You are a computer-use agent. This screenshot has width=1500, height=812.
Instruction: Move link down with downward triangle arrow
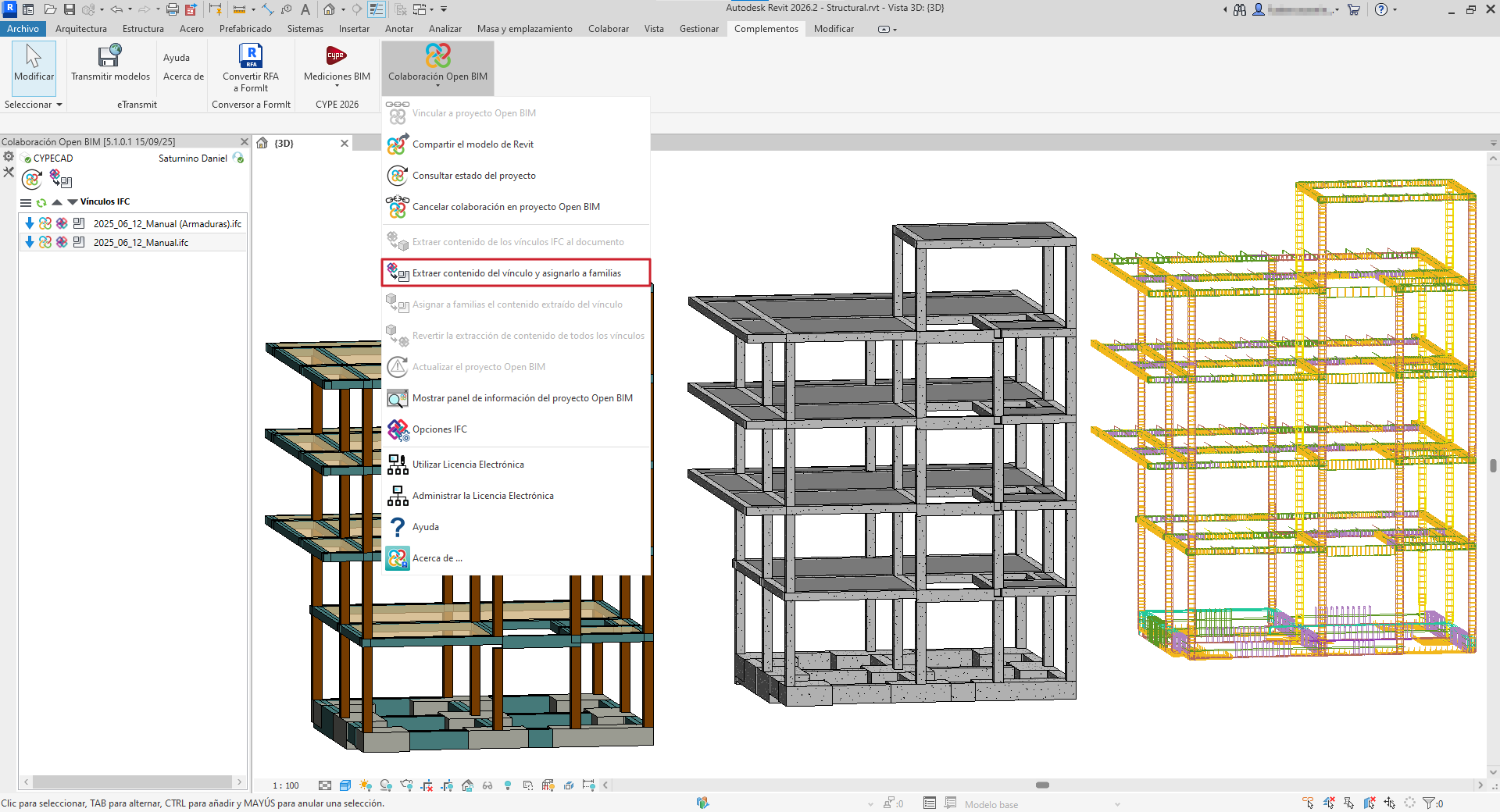(x=73, y=202)
